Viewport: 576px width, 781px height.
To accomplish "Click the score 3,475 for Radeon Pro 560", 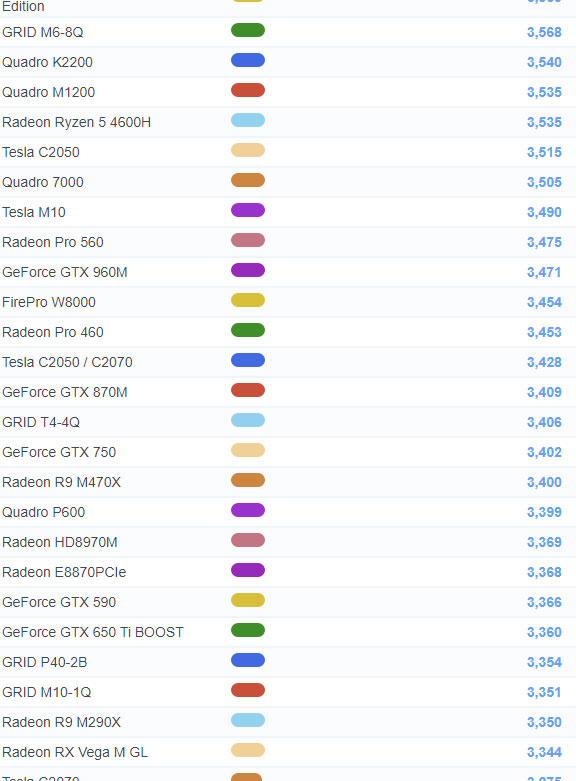I will pyautogui.click(x=544, y=242).
